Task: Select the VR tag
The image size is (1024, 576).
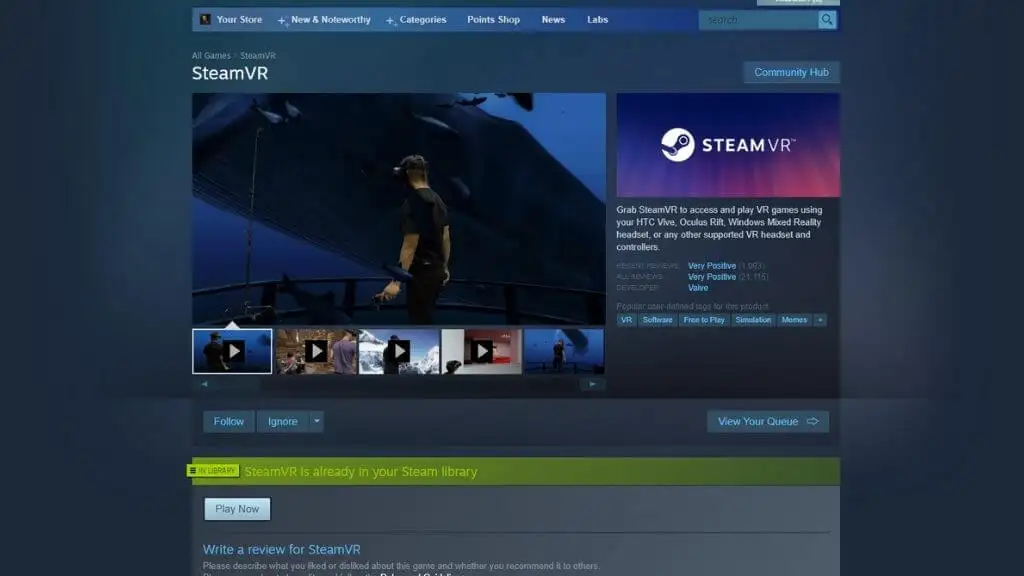Action: click(626, 320)
